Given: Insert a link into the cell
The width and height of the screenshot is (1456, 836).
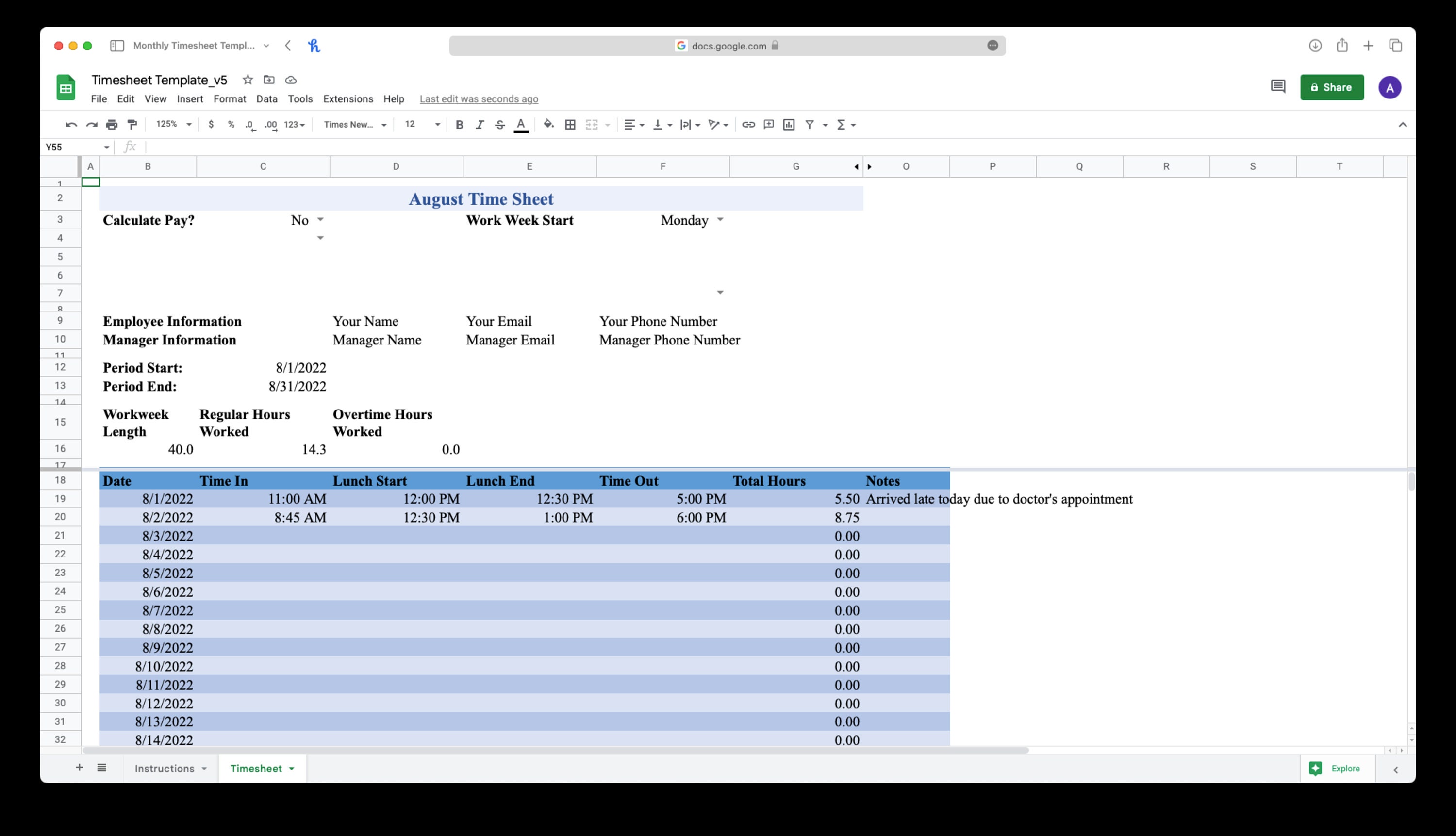Looking at the screenshot, I should point(748,124).
